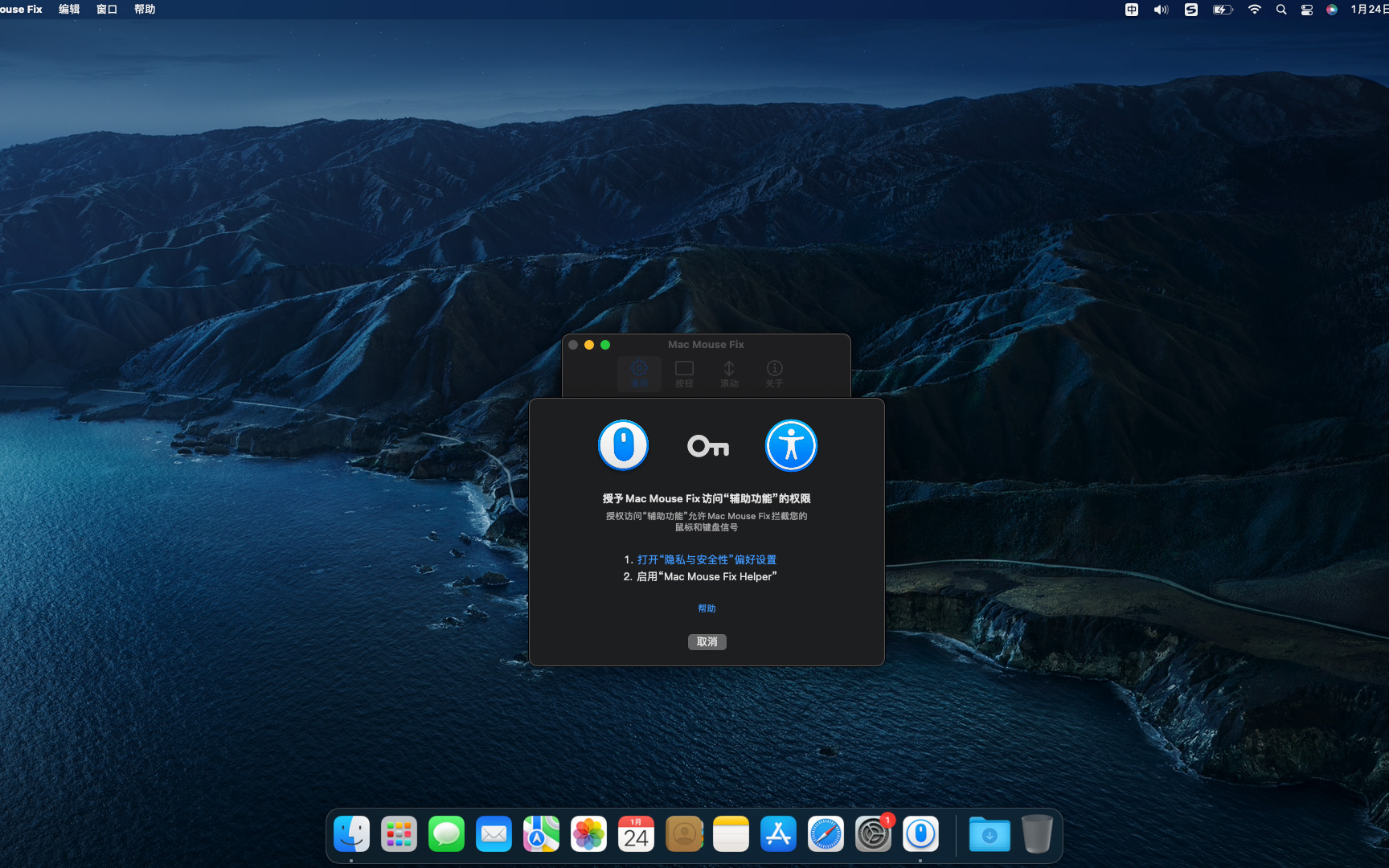Open App Store from the Dock
This screenshot has height=868, width=1389.
(x=778, y=834)
